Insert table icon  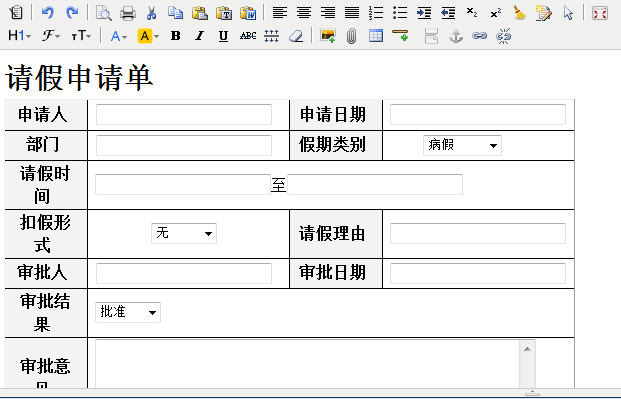tap(375, 36)
